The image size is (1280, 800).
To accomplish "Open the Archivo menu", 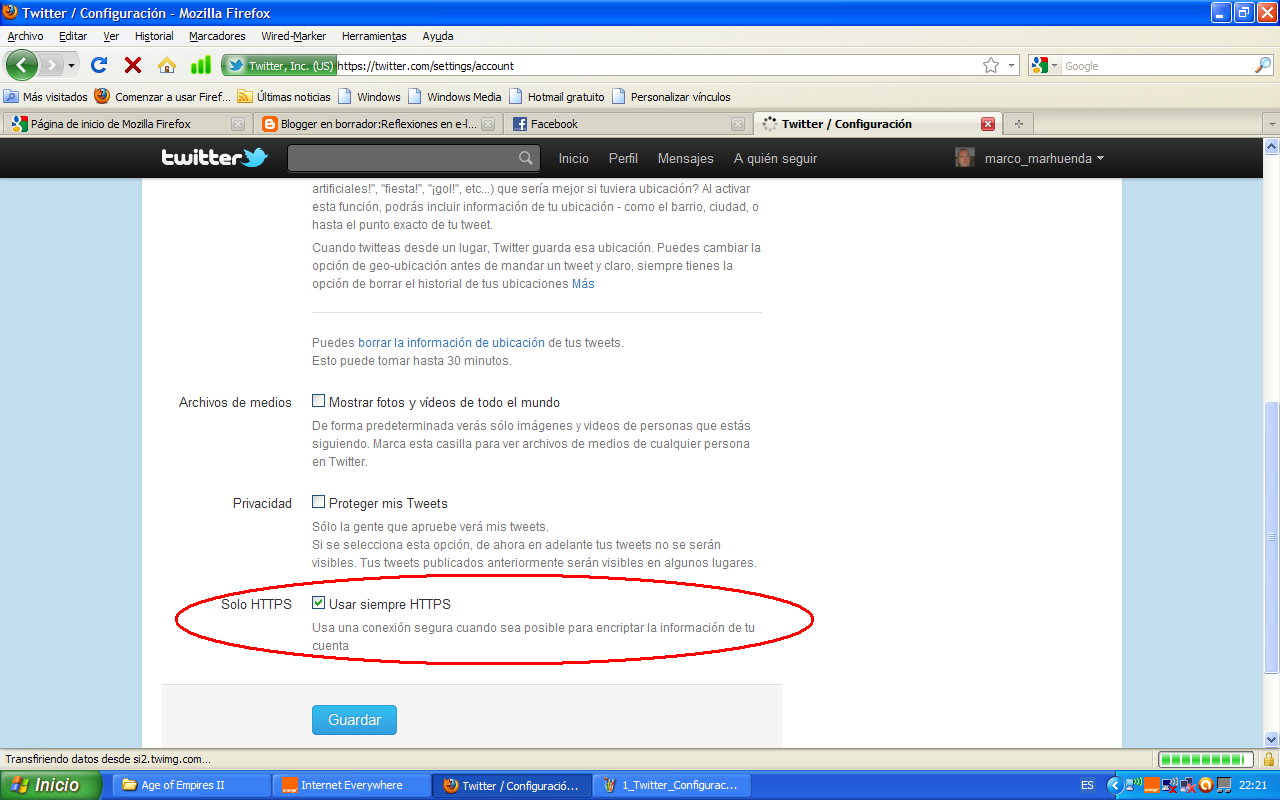I will click(x=26, y=36).
